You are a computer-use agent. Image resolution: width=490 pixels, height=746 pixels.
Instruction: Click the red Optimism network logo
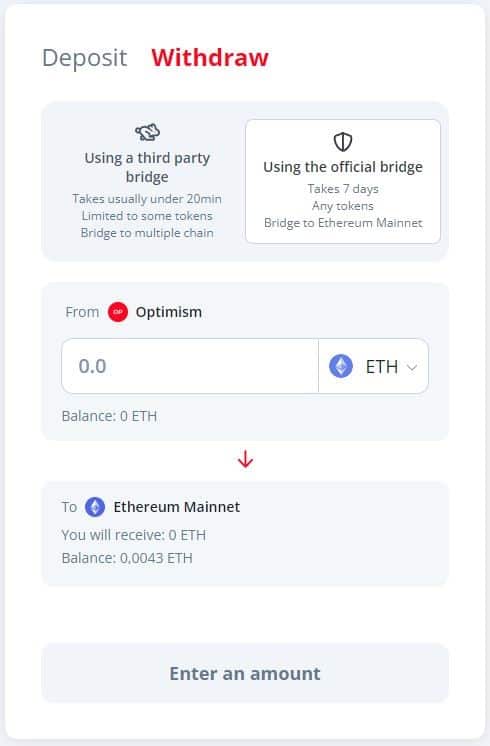tap(118, 312)
